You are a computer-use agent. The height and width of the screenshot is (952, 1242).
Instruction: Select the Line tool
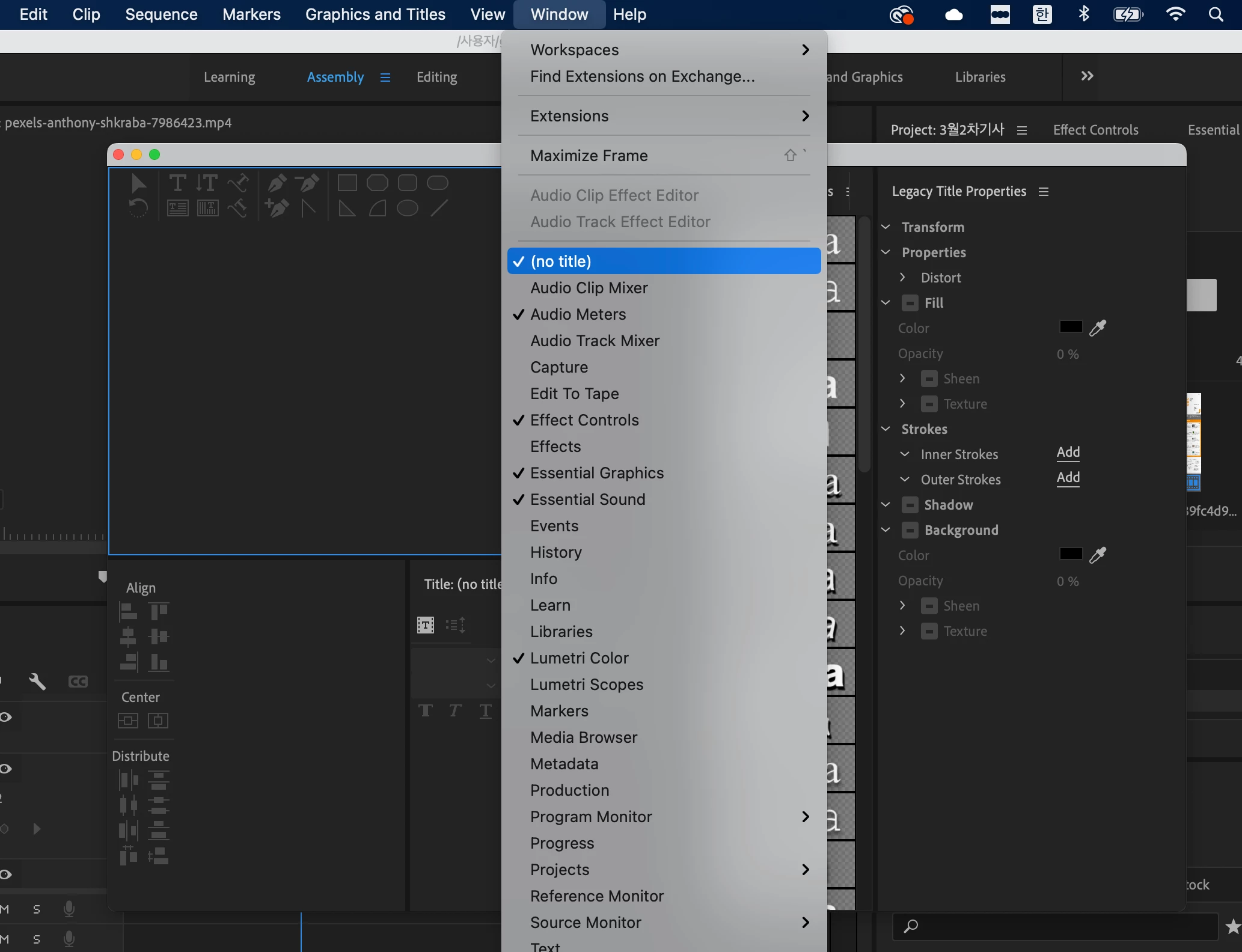coord(439,209)
